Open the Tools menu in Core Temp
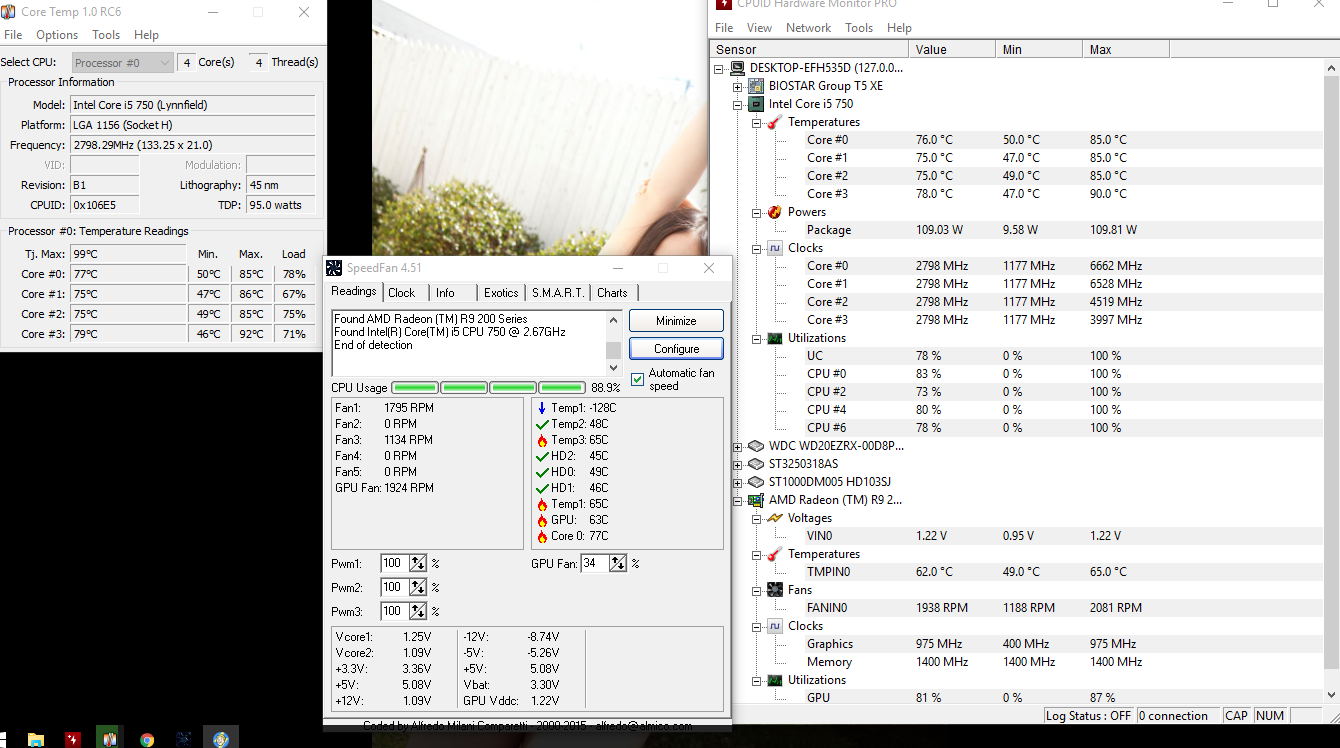 tap(106, 35)
